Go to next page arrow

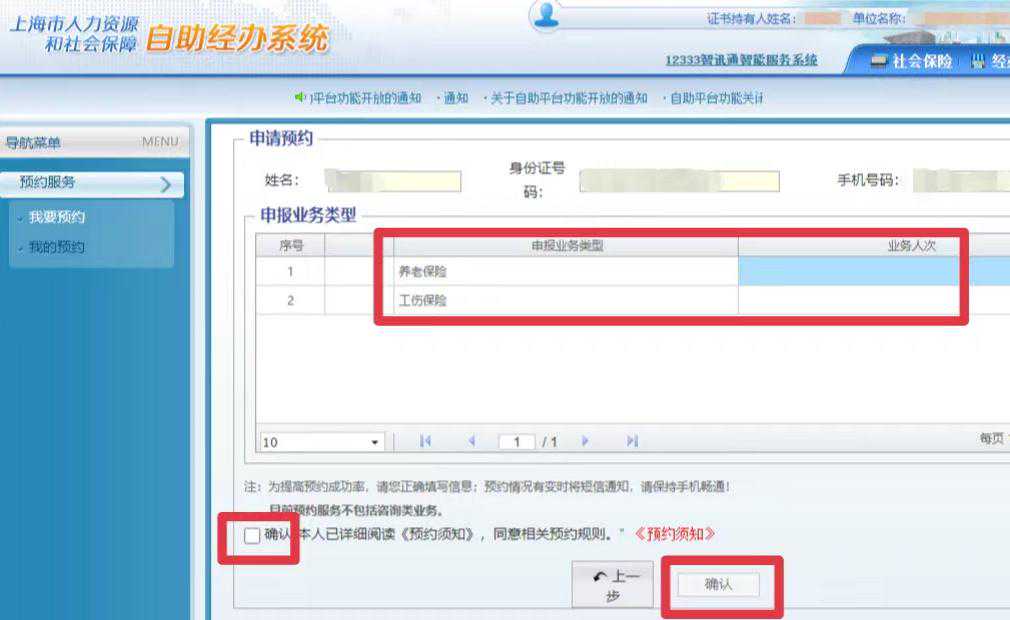tap(585, 441)
